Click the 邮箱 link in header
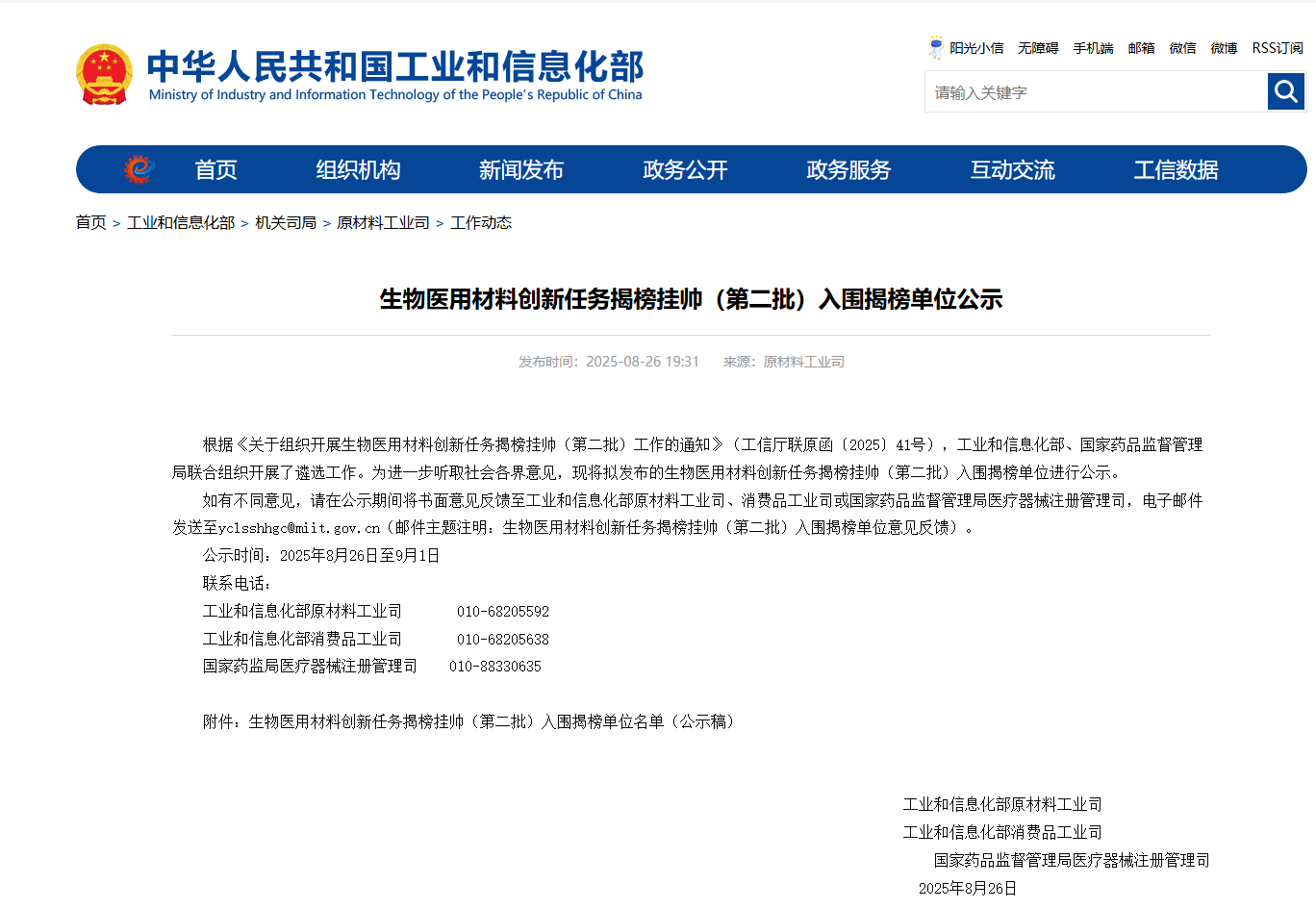 (x=1141, y=48)
